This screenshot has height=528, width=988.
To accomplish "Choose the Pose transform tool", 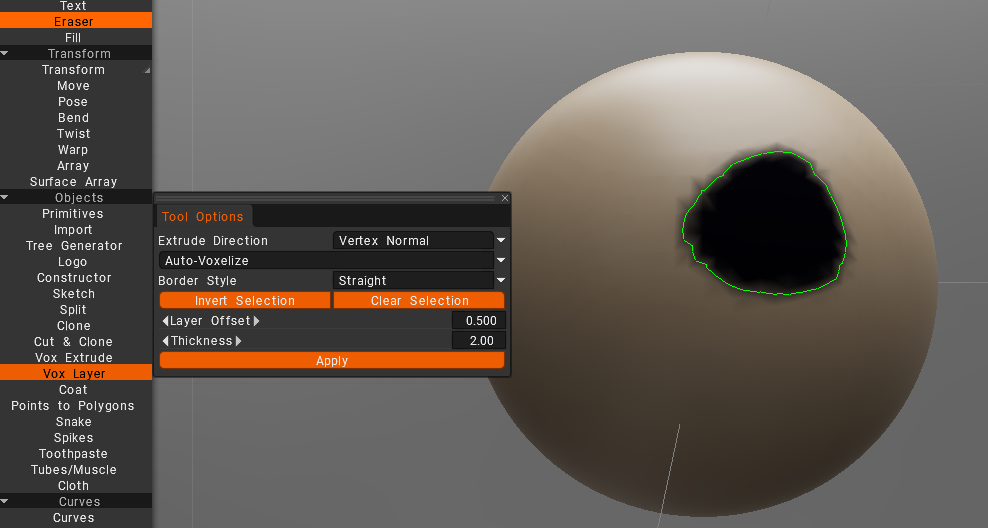I will point(73,102).
